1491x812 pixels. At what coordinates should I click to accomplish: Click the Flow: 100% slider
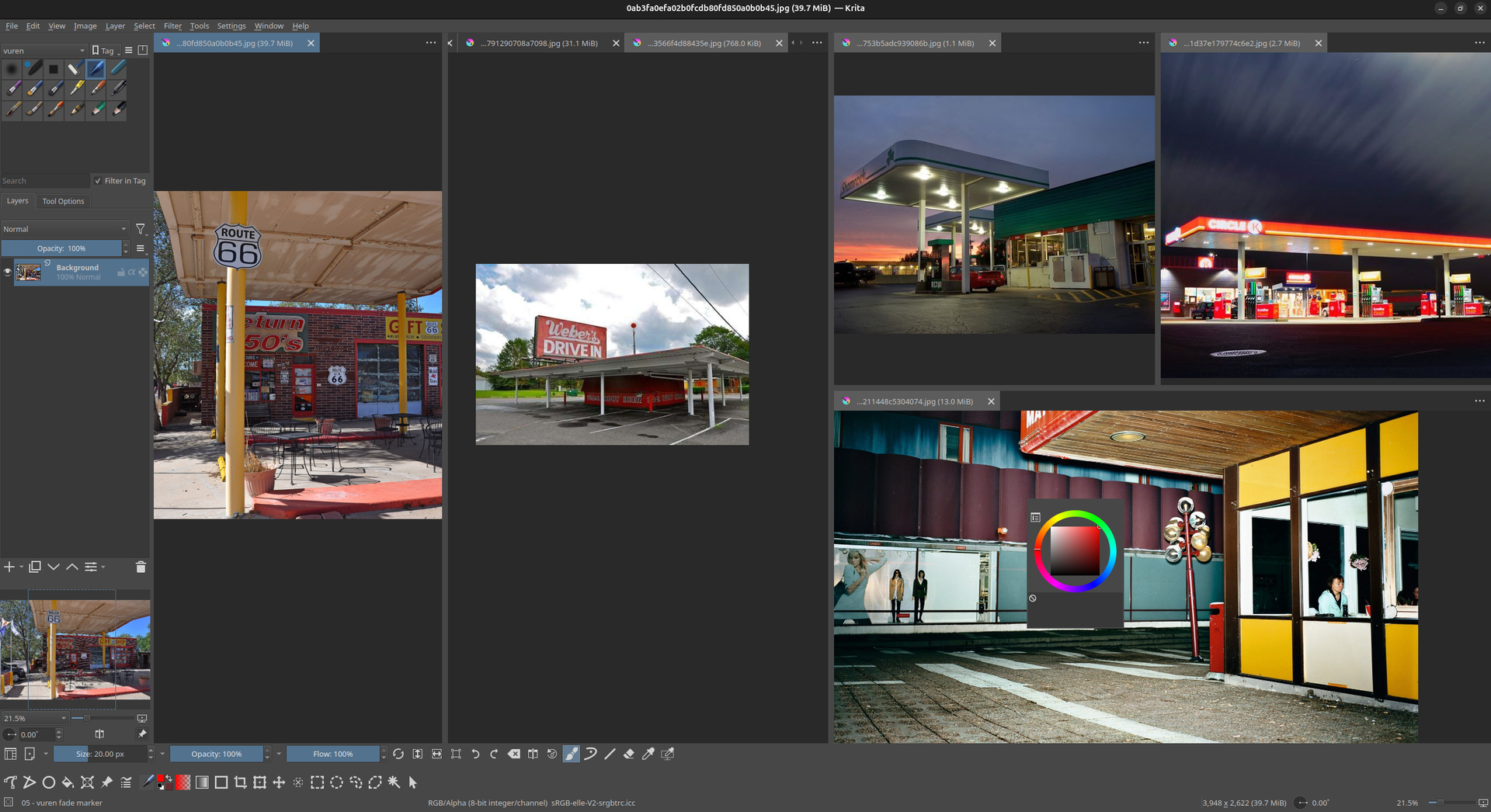[332, 754]
